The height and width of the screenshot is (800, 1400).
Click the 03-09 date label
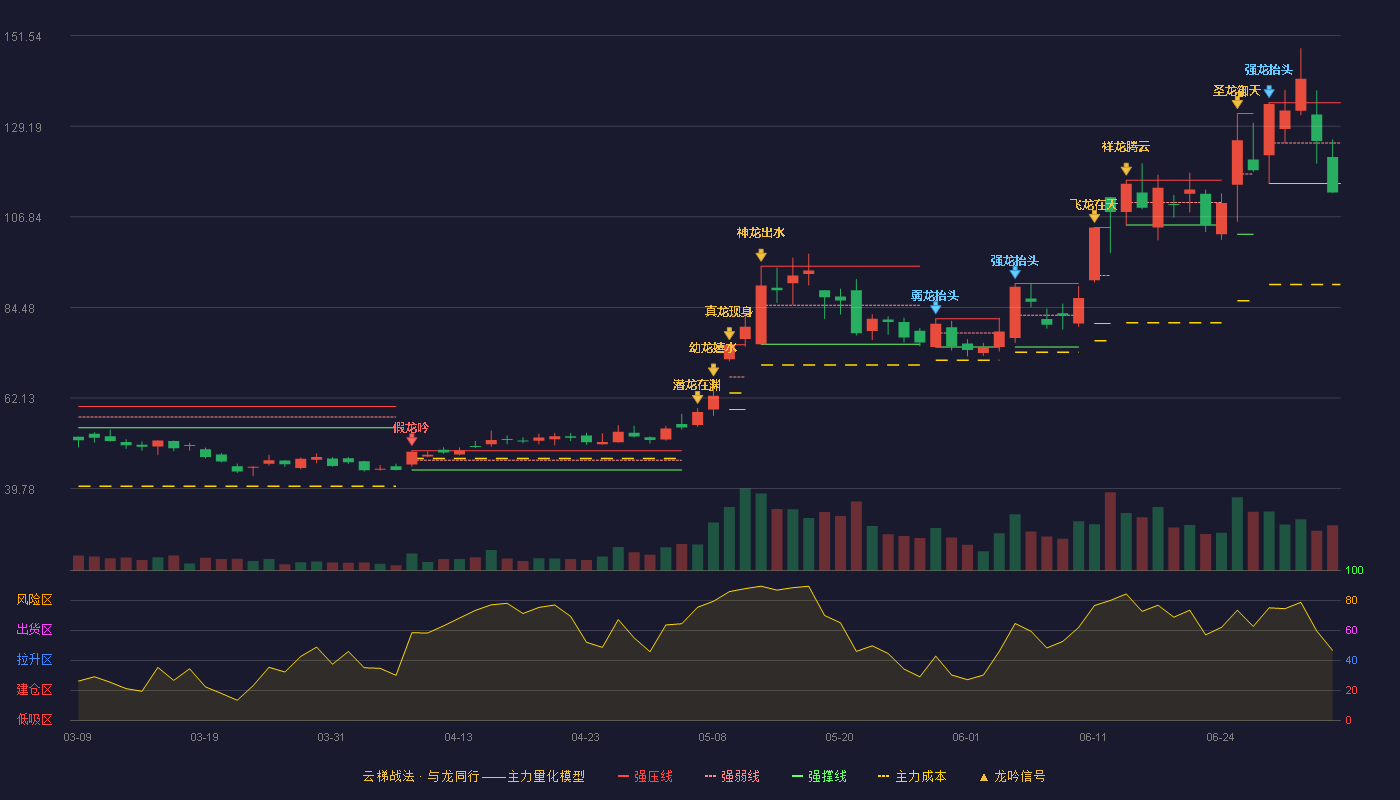coord(78,737)
